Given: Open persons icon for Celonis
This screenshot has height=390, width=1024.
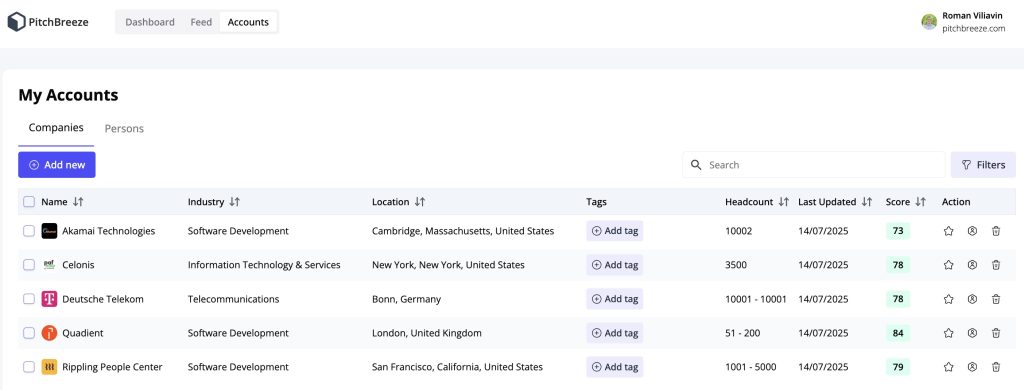Looking at the screenshot, I should pyautogui.click(x=972, y=265).
